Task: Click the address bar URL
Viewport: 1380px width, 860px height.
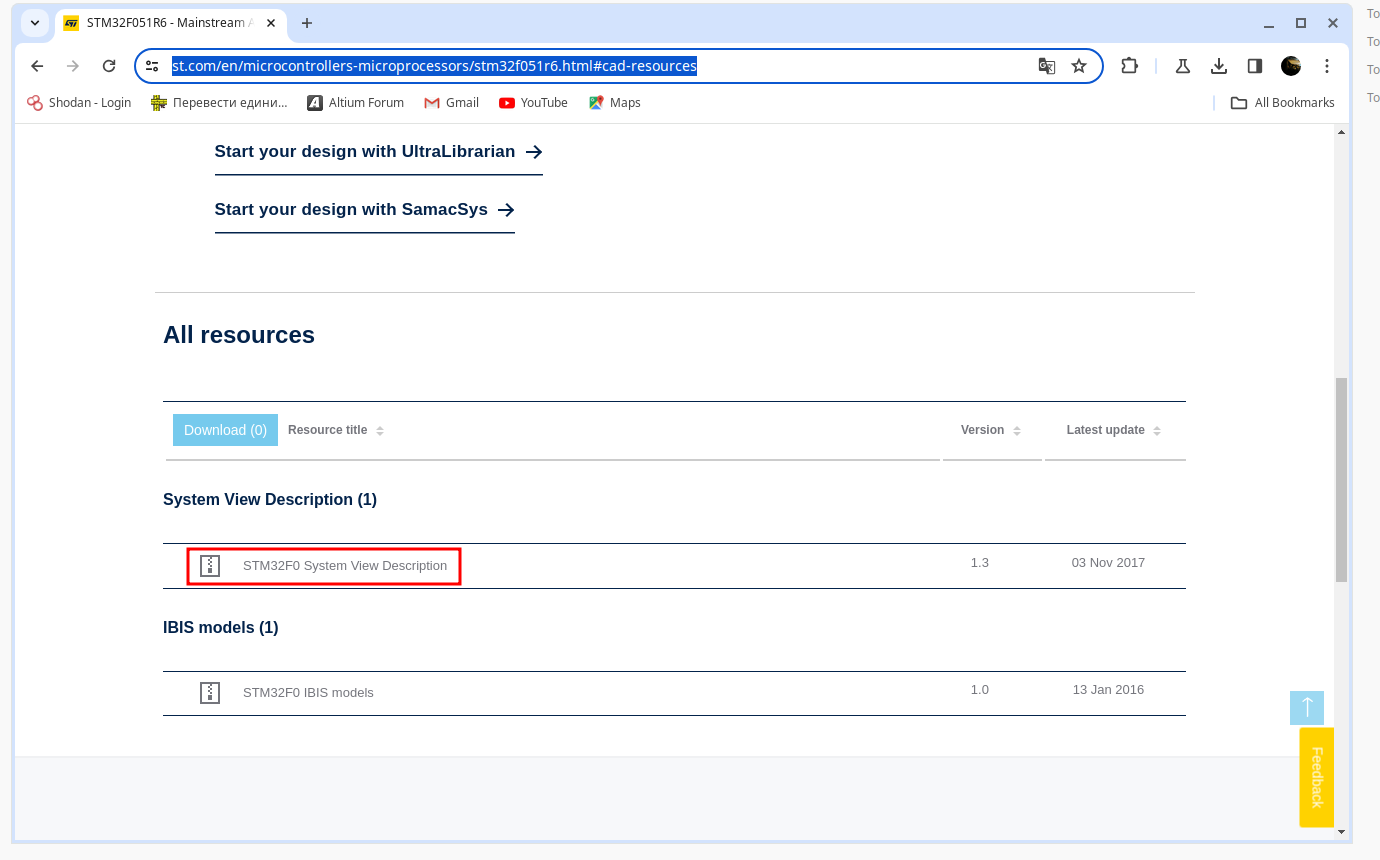Action: click(x=434, y=66)
